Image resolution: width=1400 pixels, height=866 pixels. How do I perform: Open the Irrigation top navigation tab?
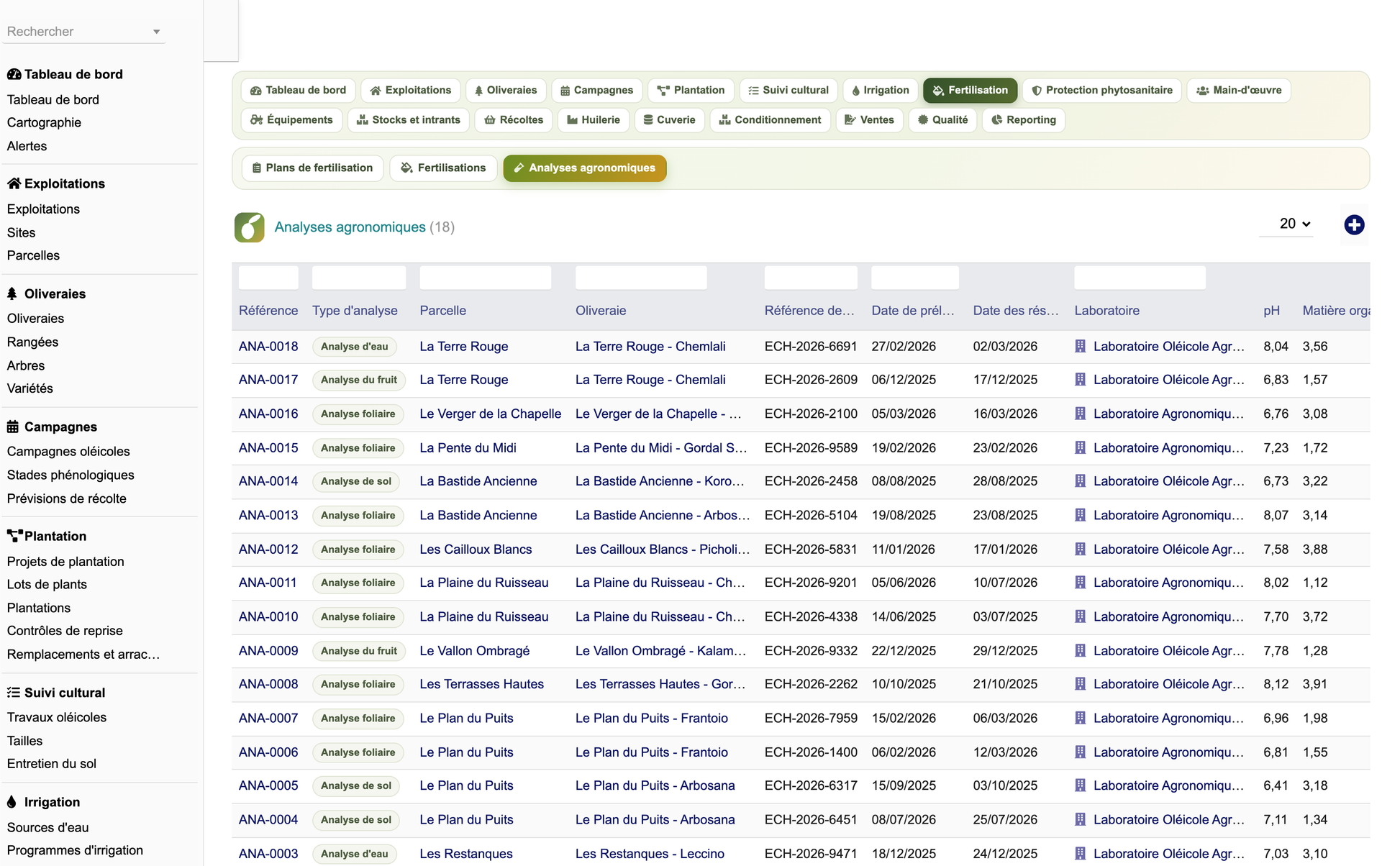(881, 91)
